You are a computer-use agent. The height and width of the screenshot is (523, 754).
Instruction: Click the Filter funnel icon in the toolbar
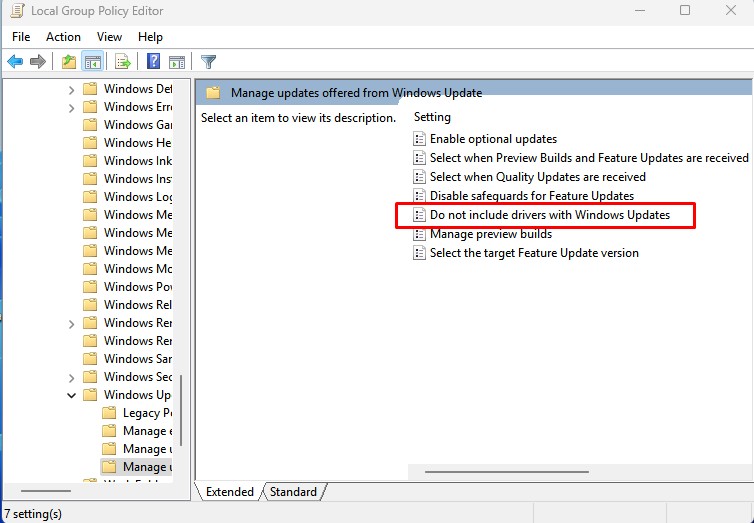pyautogui.click(x=208, y=62)
